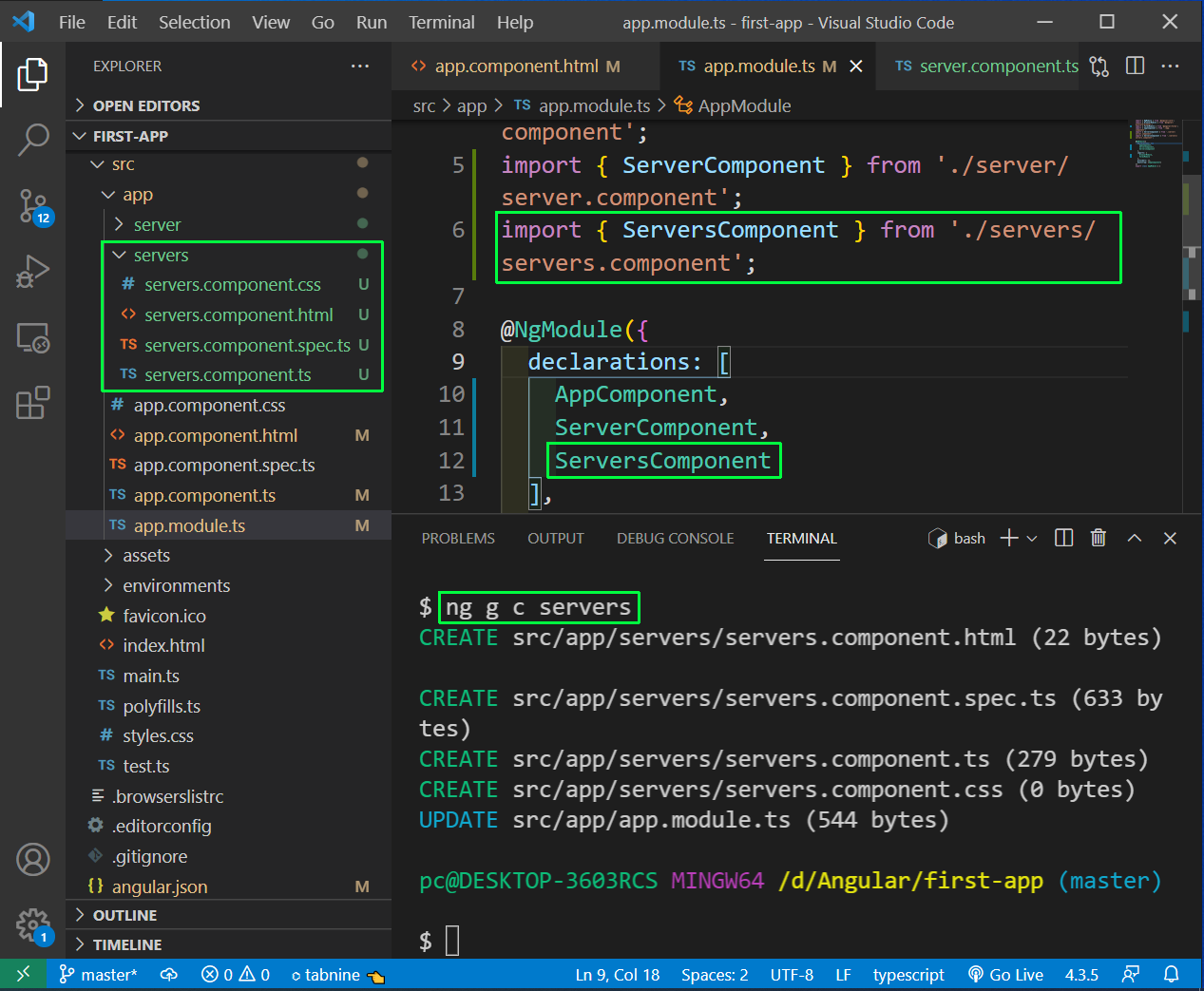Click the compare changes editor icon

pyautogui.click(x=1099, y=66)
